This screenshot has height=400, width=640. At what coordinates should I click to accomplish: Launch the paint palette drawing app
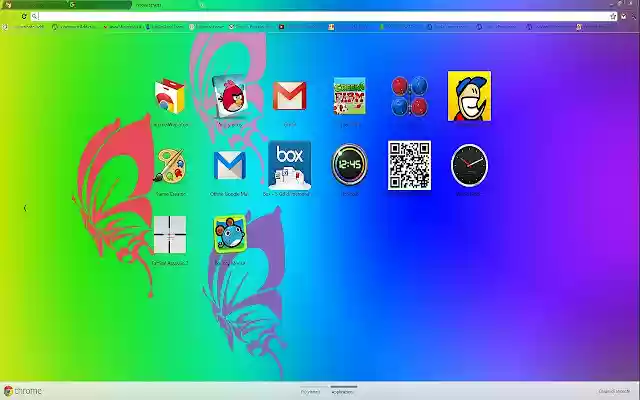click(170, 166)
